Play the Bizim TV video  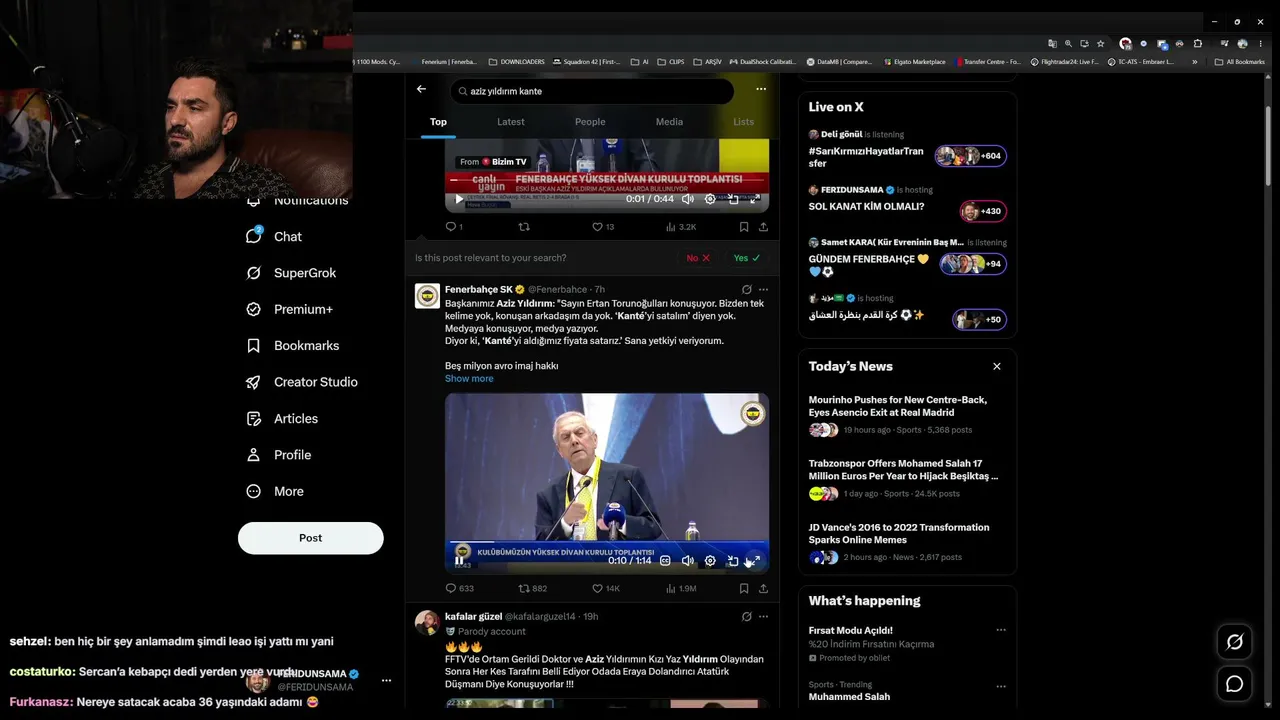point(459,199)
